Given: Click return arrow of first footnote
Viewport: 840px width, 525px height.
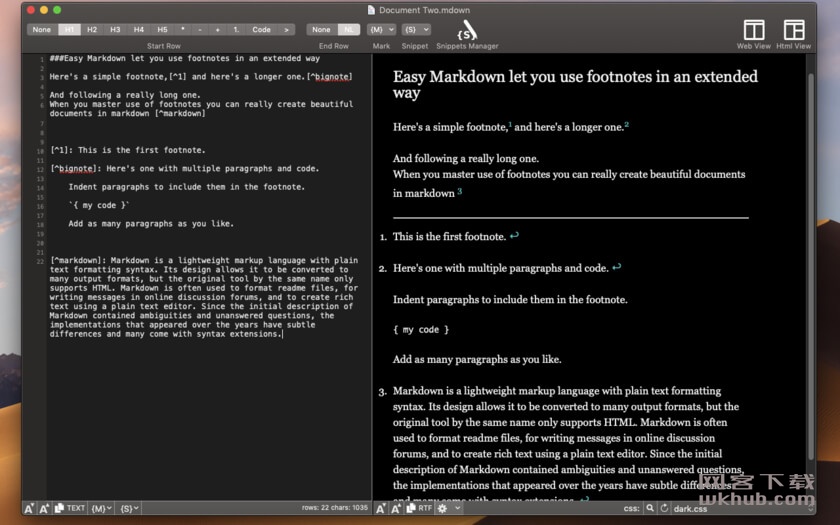Looking at the screenshot, I should pyautogui.click(x=514, y=236).
